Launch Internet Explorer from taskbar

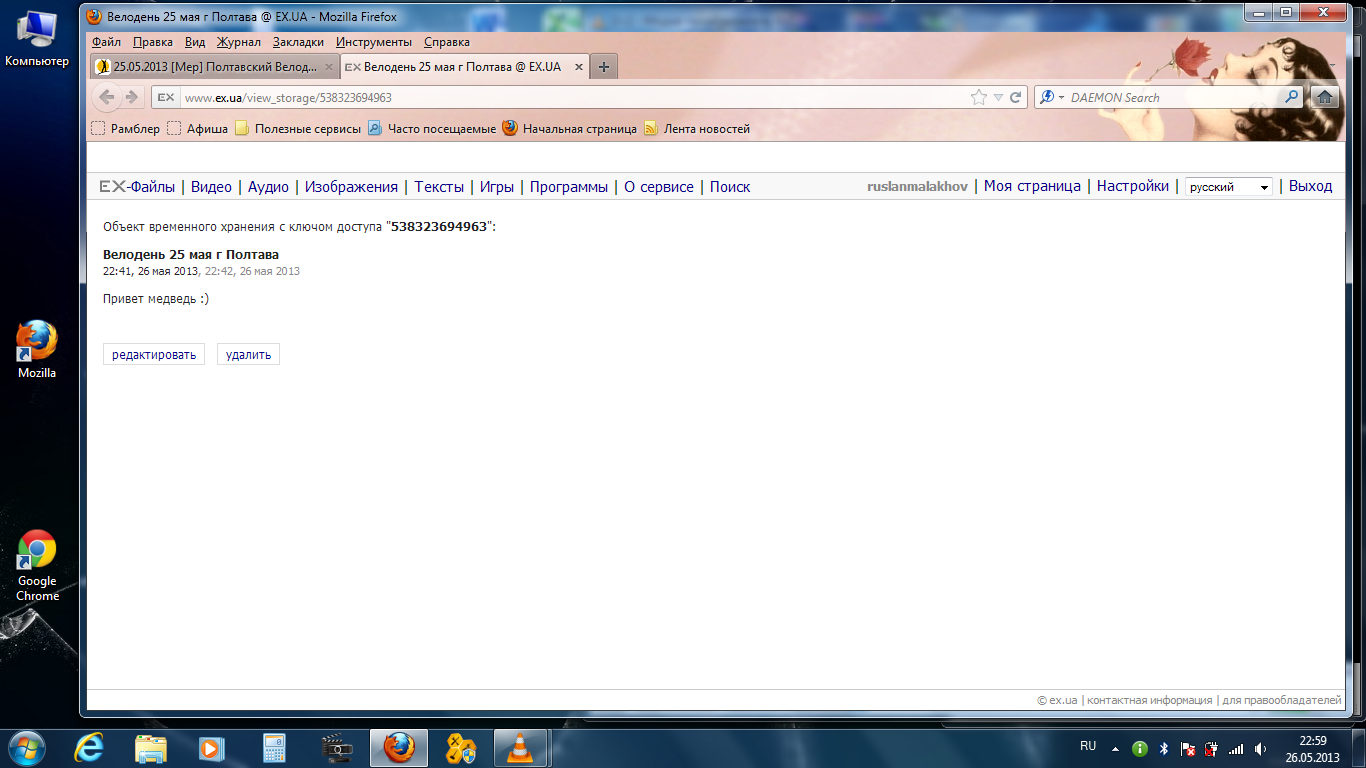(x=91, y=748)
